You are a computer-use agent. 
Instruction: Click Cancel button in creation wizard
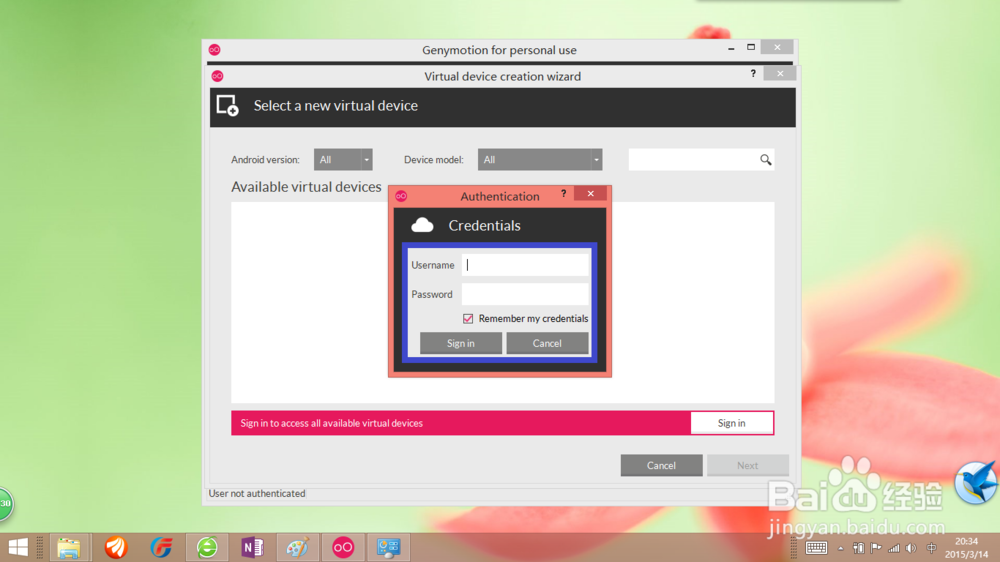661,466
